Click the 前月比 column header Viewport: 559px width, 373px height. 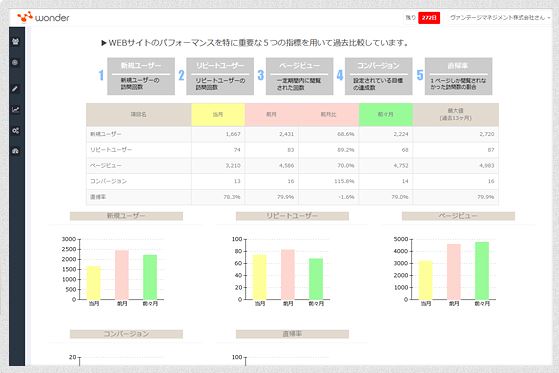pos(328,114)
